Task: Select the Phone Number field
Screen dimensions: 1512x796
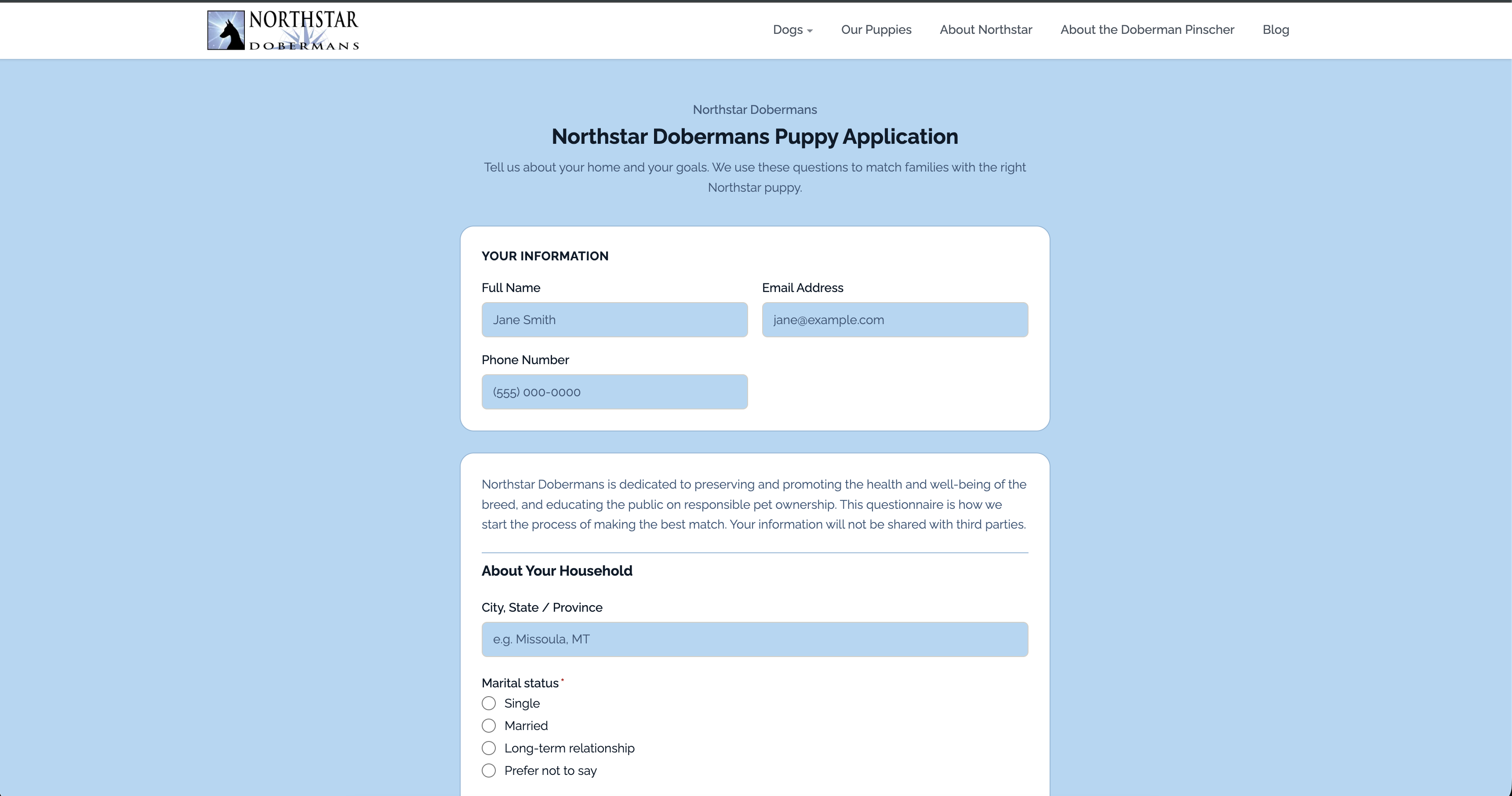Action: [614, 392]
